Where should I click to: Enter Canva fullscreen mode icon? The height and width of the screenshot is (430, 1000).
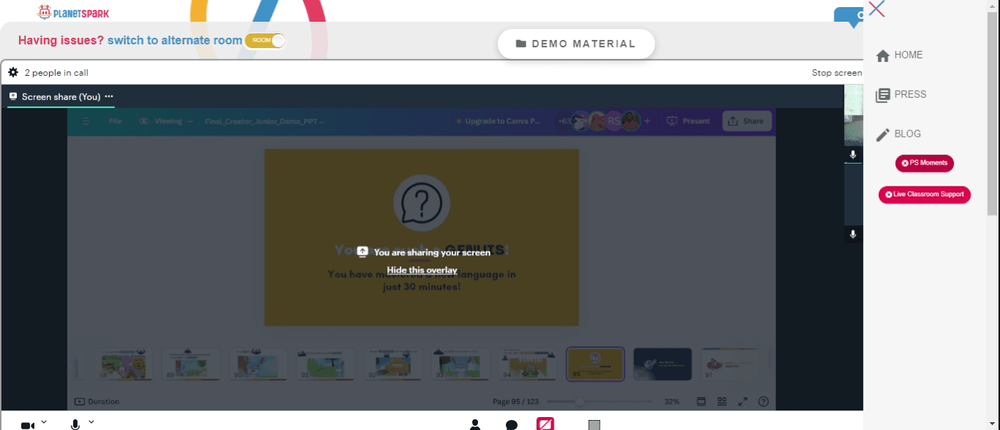pyautogui.click(x=743, y=402)
